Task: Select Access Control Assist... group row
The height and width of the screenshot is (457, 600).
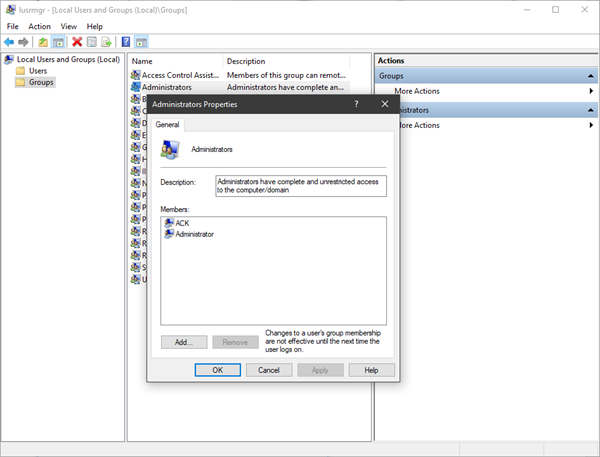Action: tap(240, 75)
